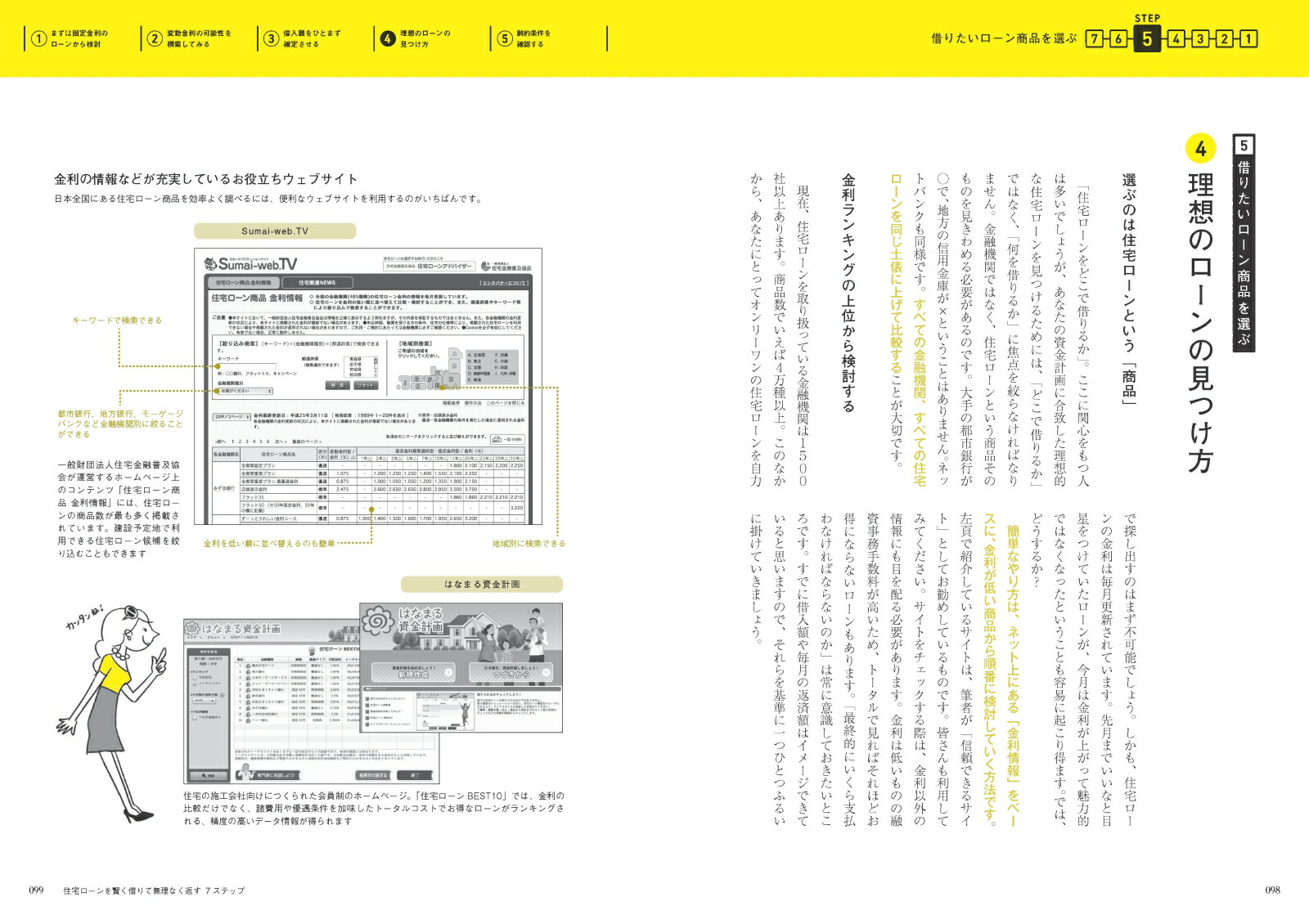Click the small preview thumbnail in the はなまる window
This screenshot has height=924, width=1309.
[445, 712]
